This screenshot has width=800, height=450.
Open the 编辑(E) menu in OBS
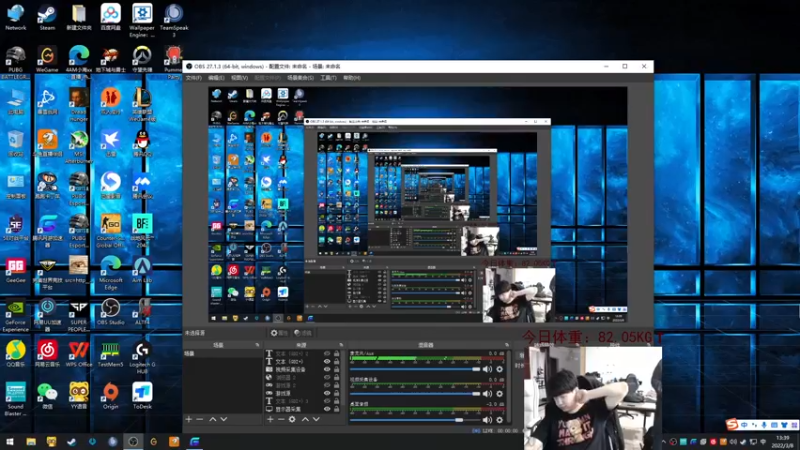tap(216, 78)
